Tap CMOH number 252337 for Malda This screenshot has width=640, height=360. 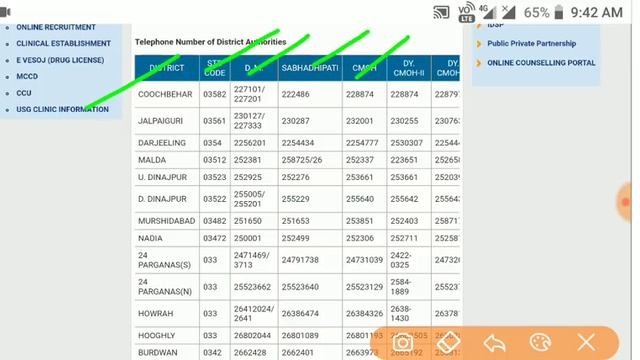[360, 160]
